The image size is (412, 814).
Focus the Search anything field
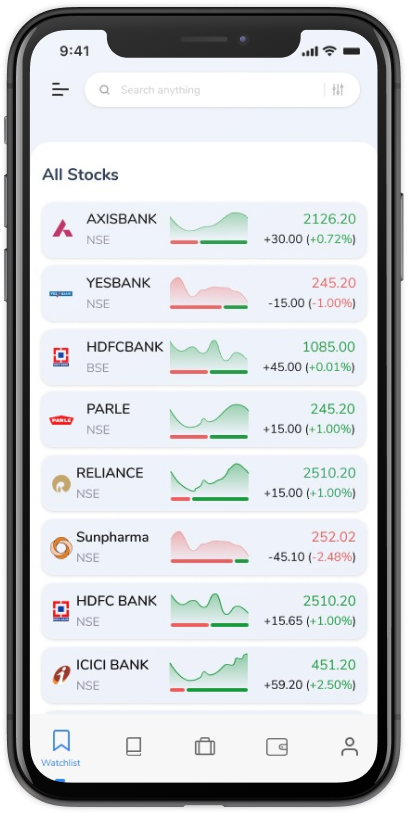coord(222,90)
